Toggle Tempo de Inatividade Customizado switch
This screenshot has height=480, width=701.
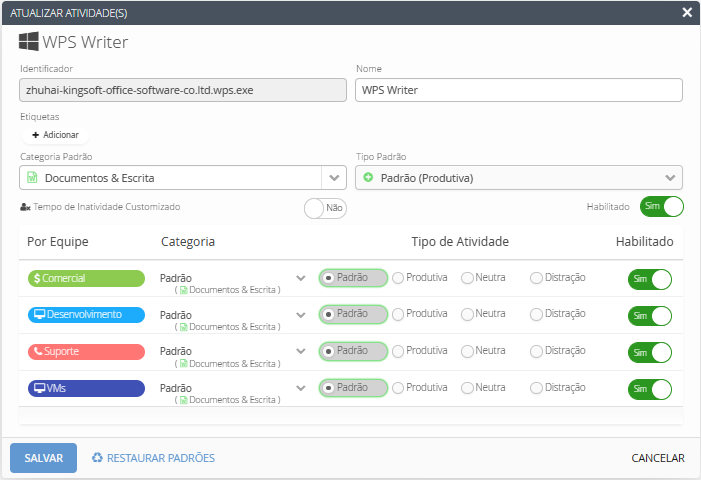coord(325,208)
